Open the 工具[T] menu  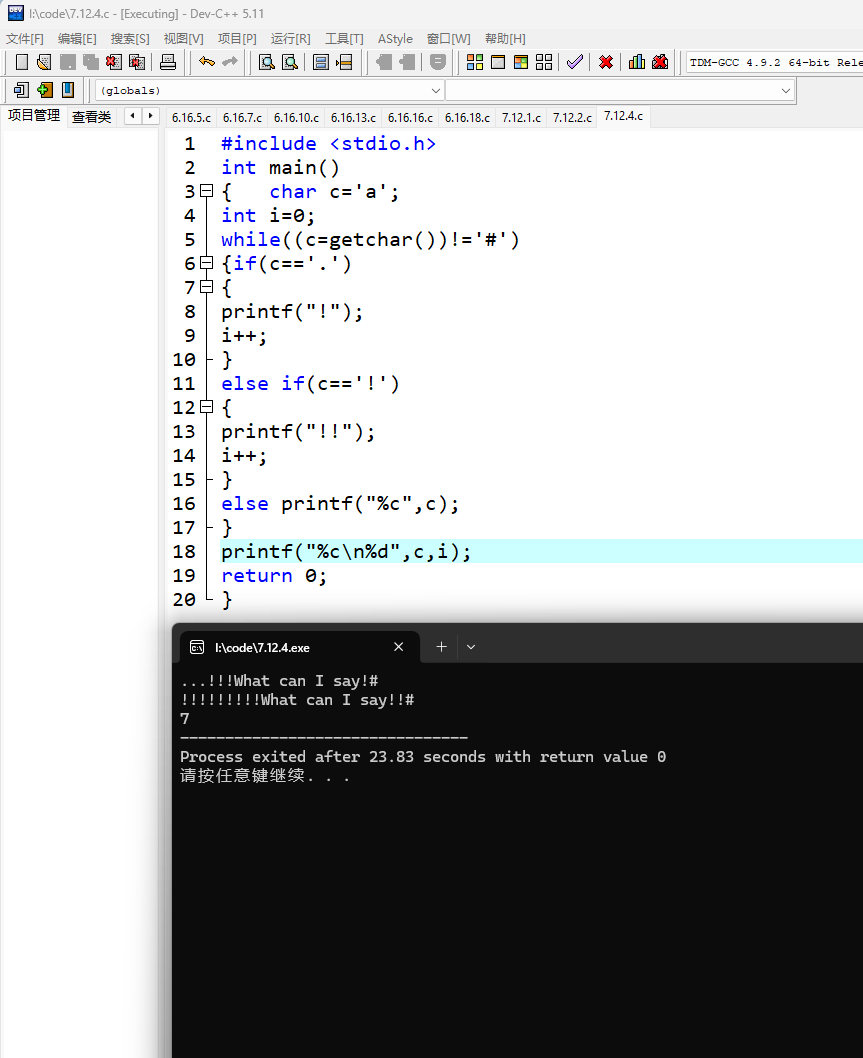[344, 38]
